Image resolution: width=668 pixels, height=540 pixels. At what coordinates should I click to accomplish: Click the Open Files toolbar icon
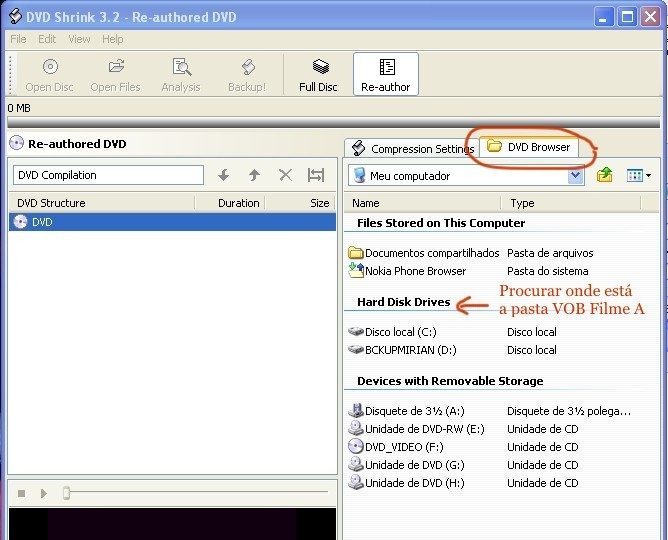click(115, 67)
